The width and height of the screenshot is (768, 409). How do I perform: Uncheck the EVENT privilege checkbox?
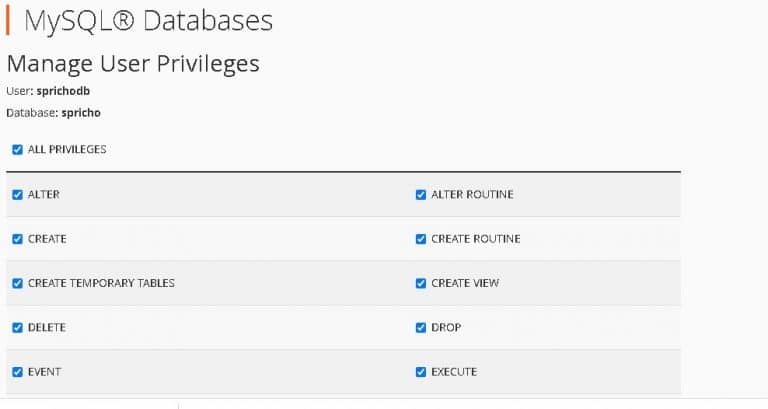pos(18,372)
